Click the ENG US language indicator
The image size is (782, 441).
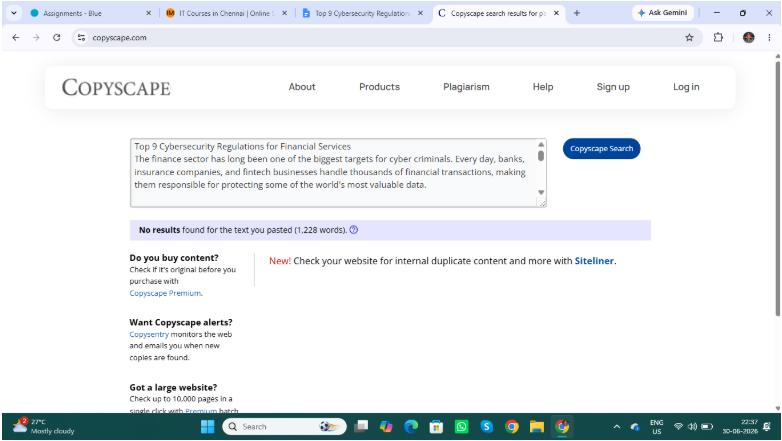point(657,427)
